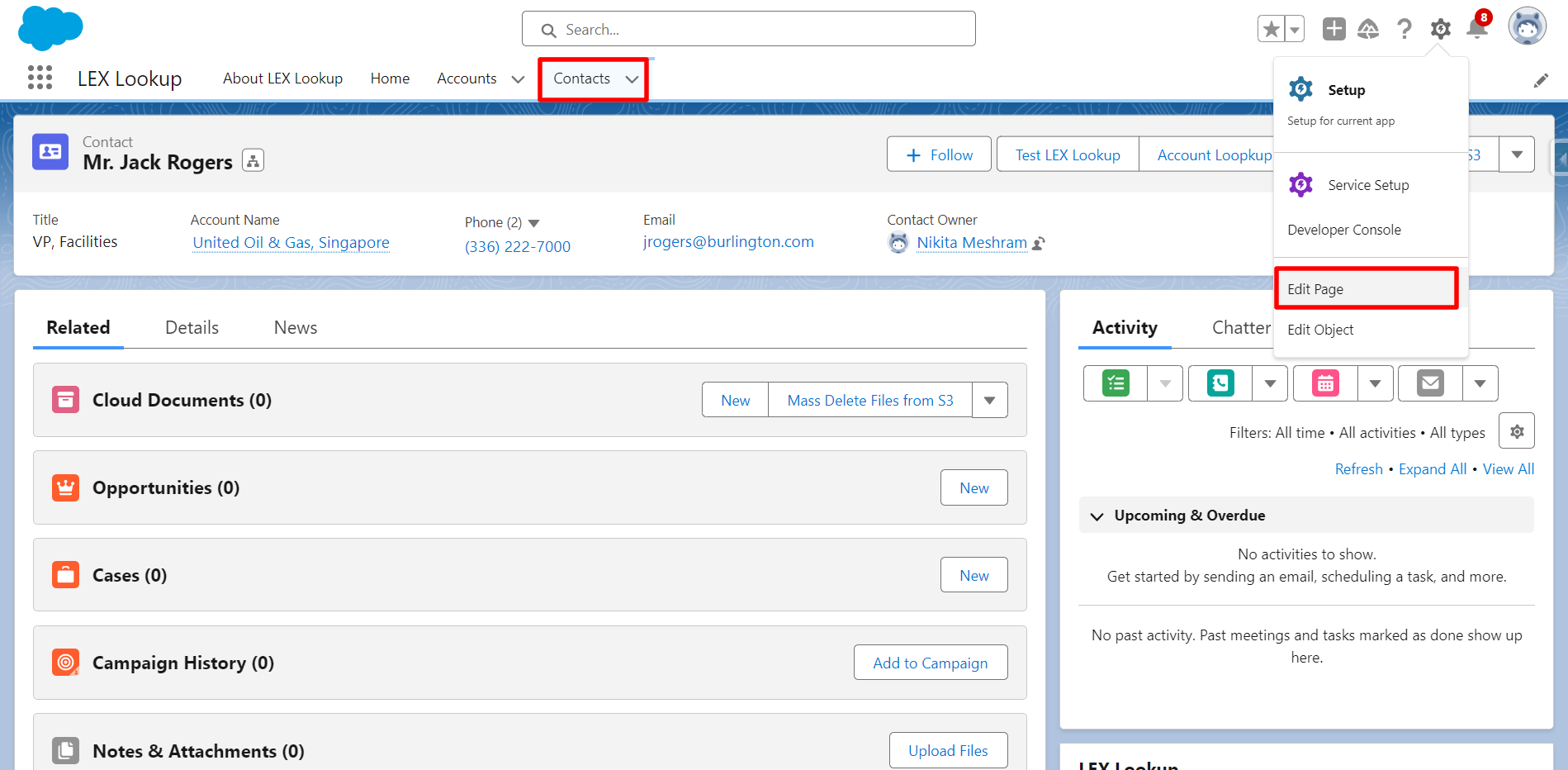The image size is (1568, 770).
Task: Go to the Home tab
Action: (x=390, y=78)
